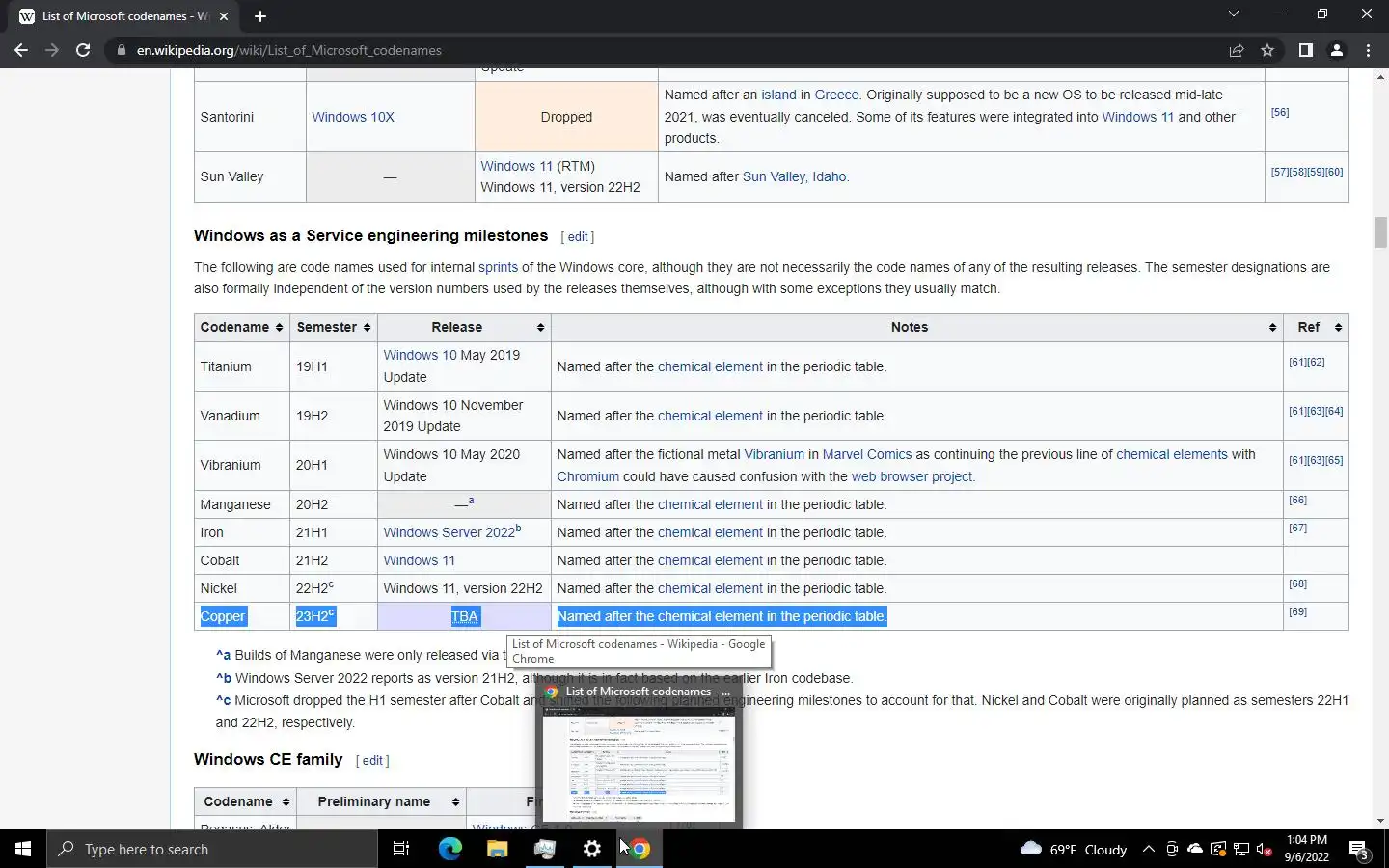Open Settings gear in the taskbar
The width and height of the screenshot is (1389, 868).
(592, 849)
